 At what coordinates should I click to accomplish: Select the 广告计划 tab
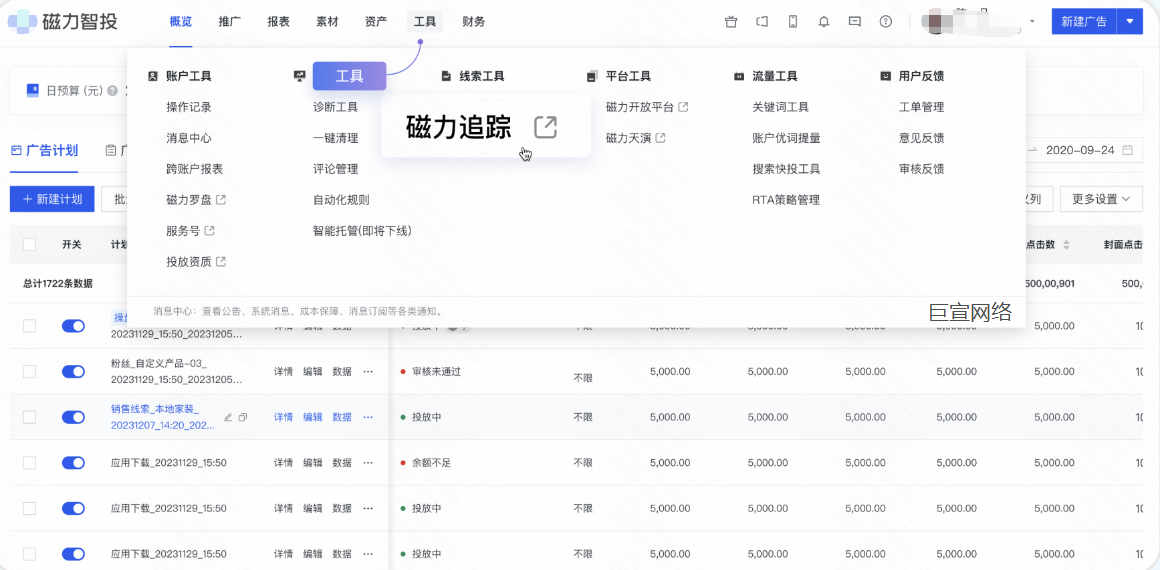pyautogui.click(x=44, y=150)
